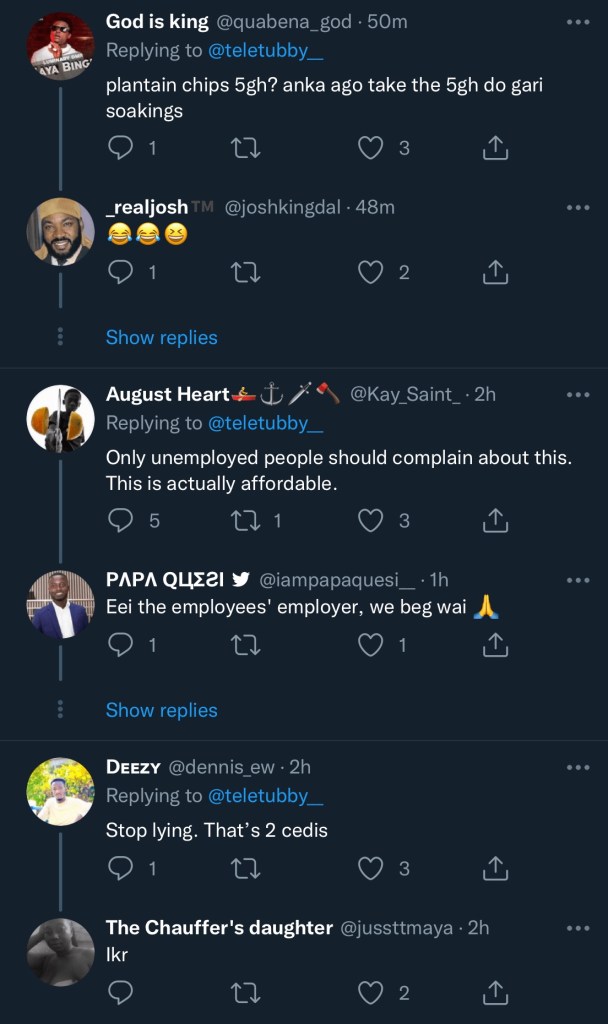Open the @teletubby__ mention in Deezy's reply
Viewport: 608px width, 1024px height.
(265, 796)
